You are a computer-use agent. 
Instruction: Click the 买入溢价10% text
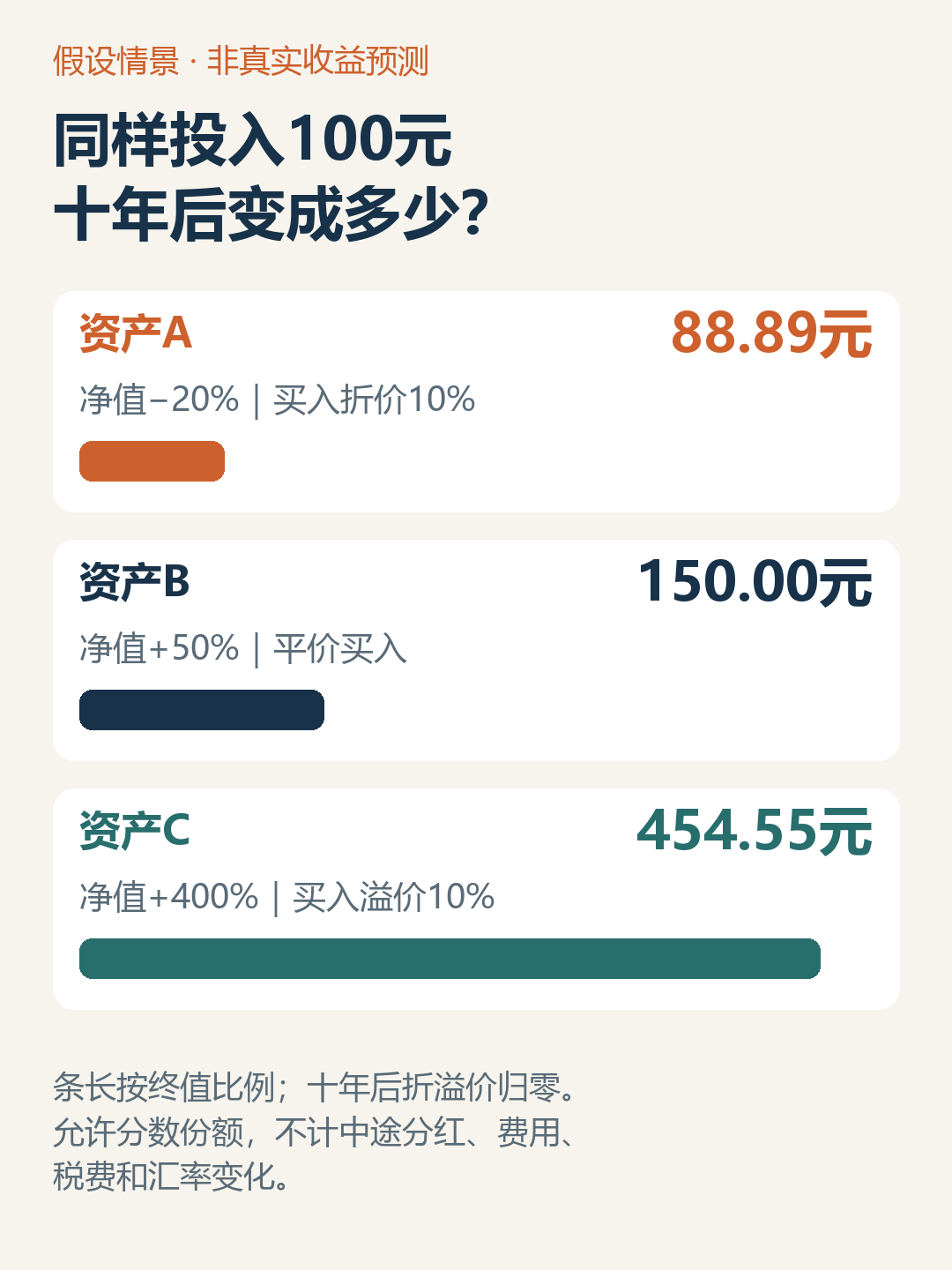[394, 897]
